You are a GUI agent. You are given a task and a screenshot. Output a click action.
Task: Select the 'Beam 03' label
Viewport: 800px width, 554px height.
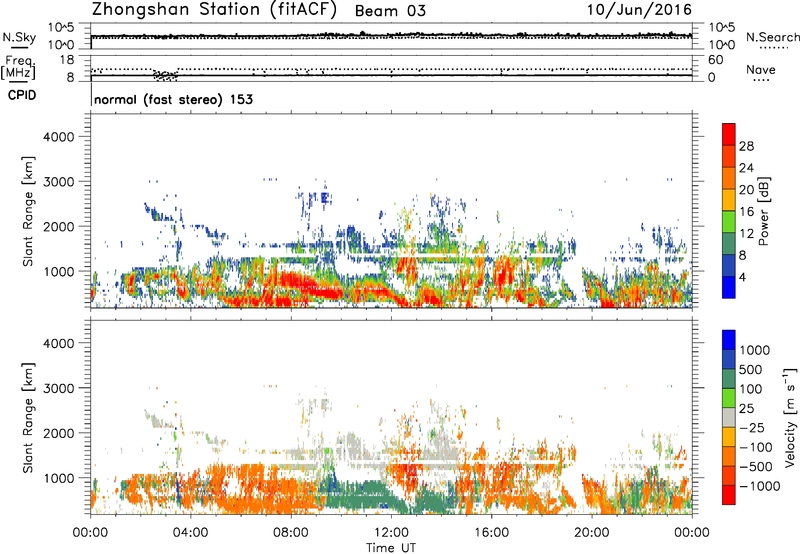tap(390, 11)
